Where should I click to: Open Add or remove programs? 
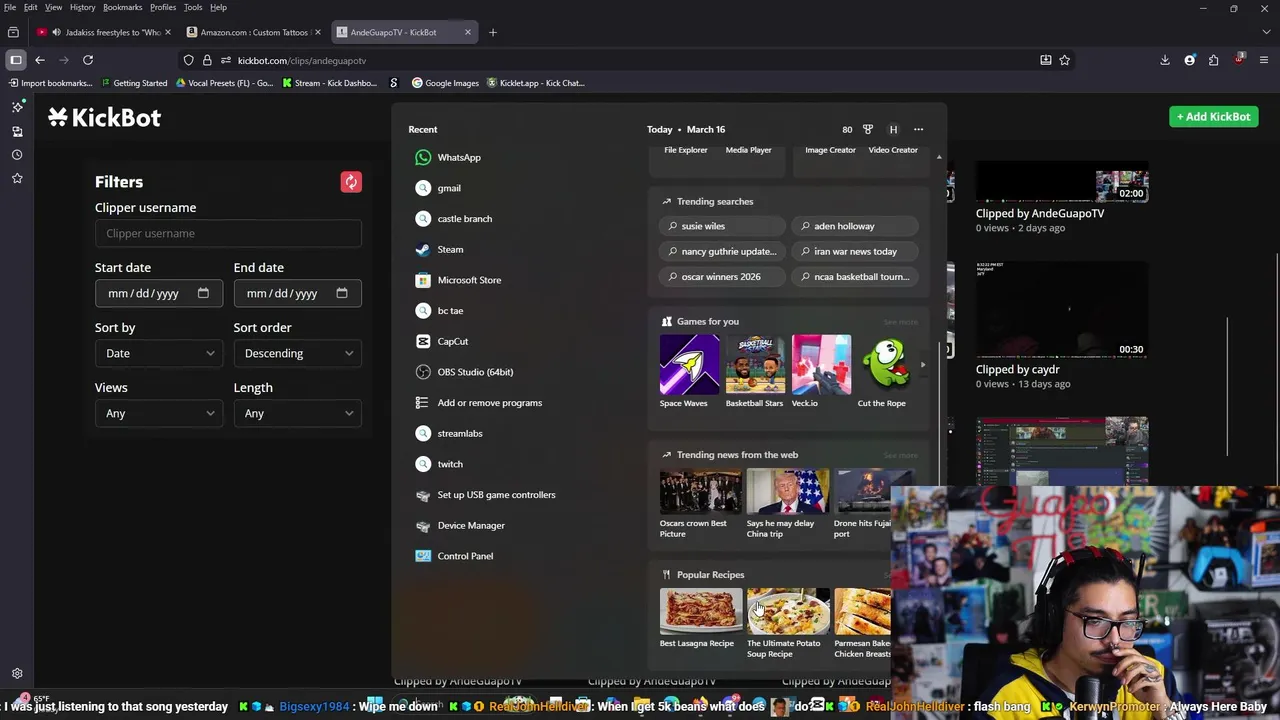point(478,403)
